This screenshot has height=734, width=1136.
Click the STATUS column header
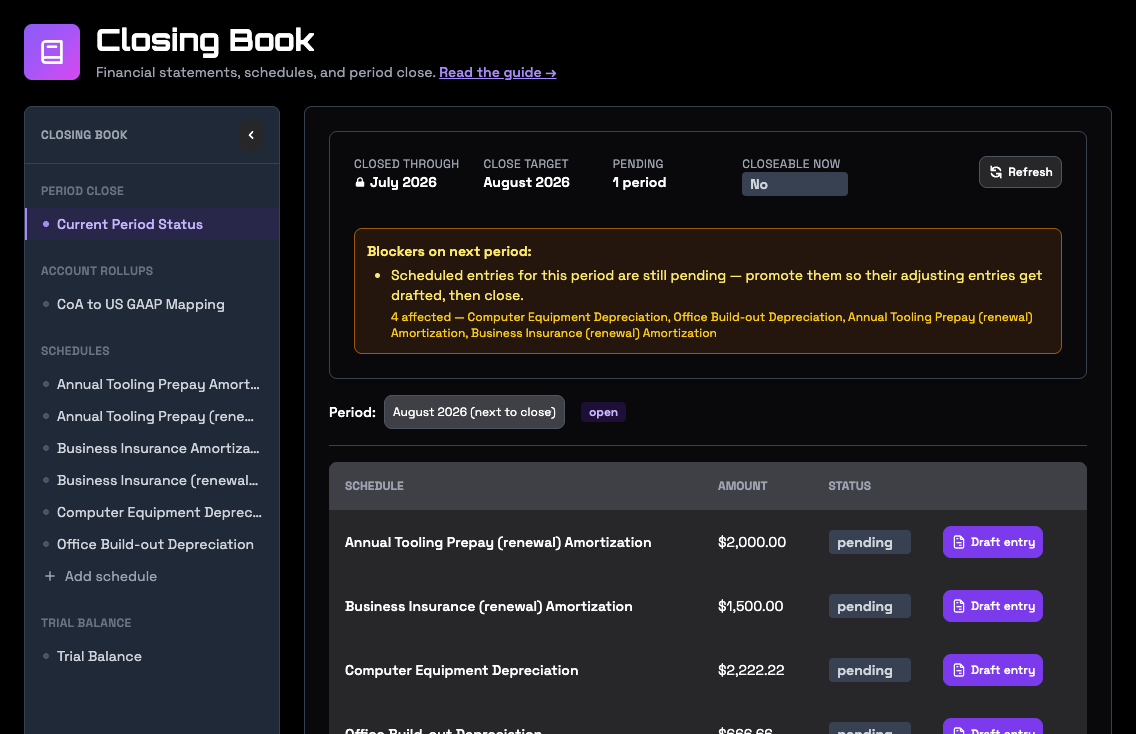coord(849,485)
